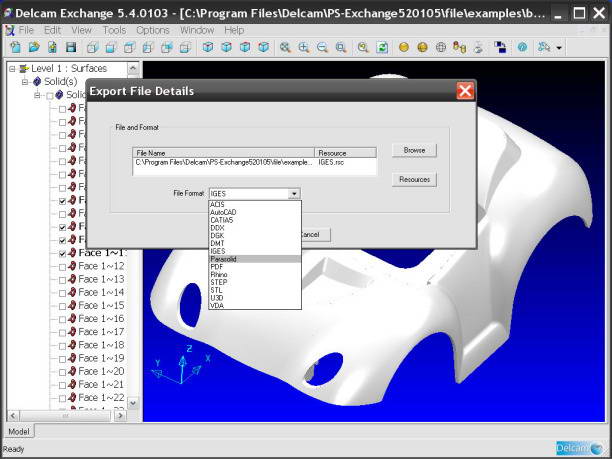
Task: Enable the Face 1~22 checkbox
Action: [62, 399]
